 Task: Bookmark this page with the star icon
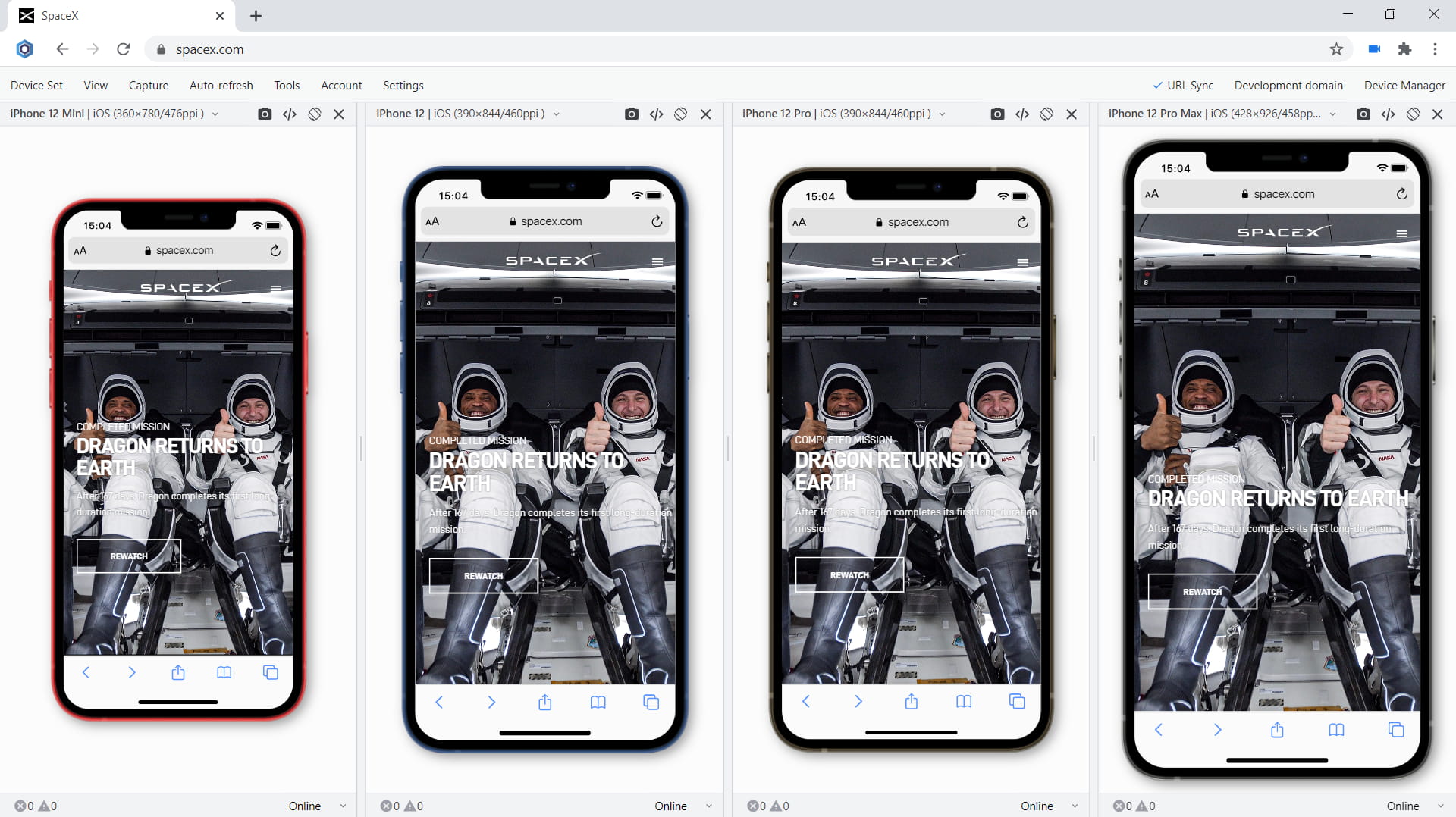(1336, 49)
